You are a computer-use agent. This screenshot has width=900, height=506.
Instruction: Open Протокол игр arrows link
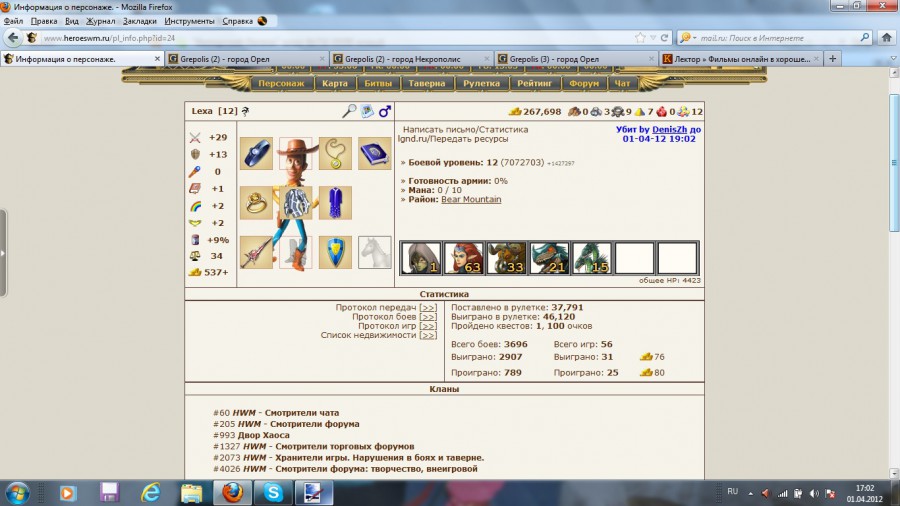428,326
